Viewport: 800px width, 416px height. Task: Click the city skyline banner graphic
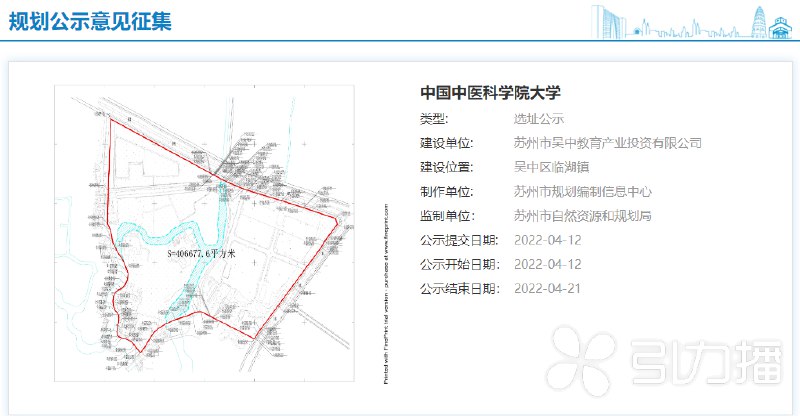point(691,22)
